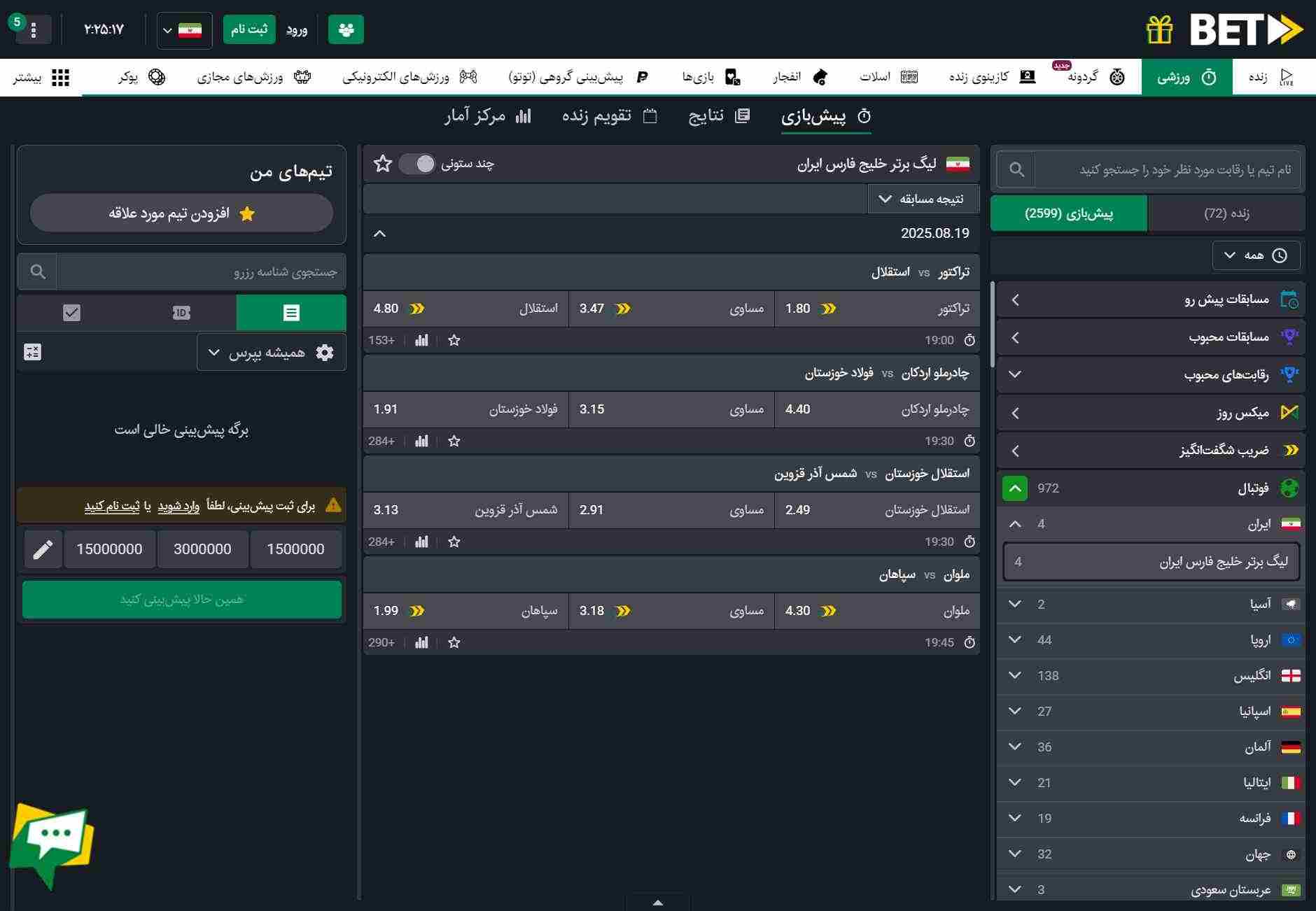Click the register (ثبت نام) button
The height and width of the screenshot is (911, 1316).
(x=249, y=29)
